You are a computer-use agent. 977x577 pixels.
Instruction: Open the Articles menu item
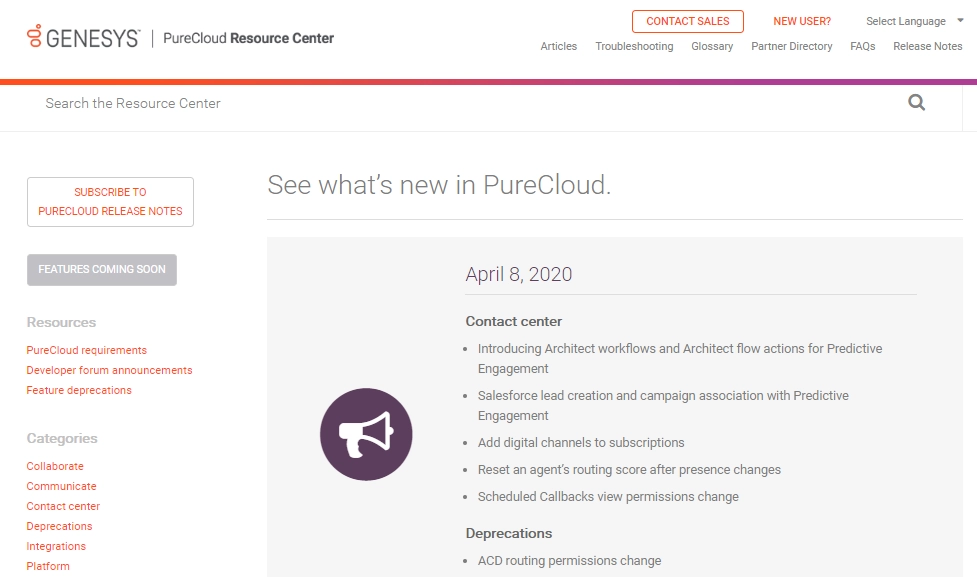pos(558,46)
